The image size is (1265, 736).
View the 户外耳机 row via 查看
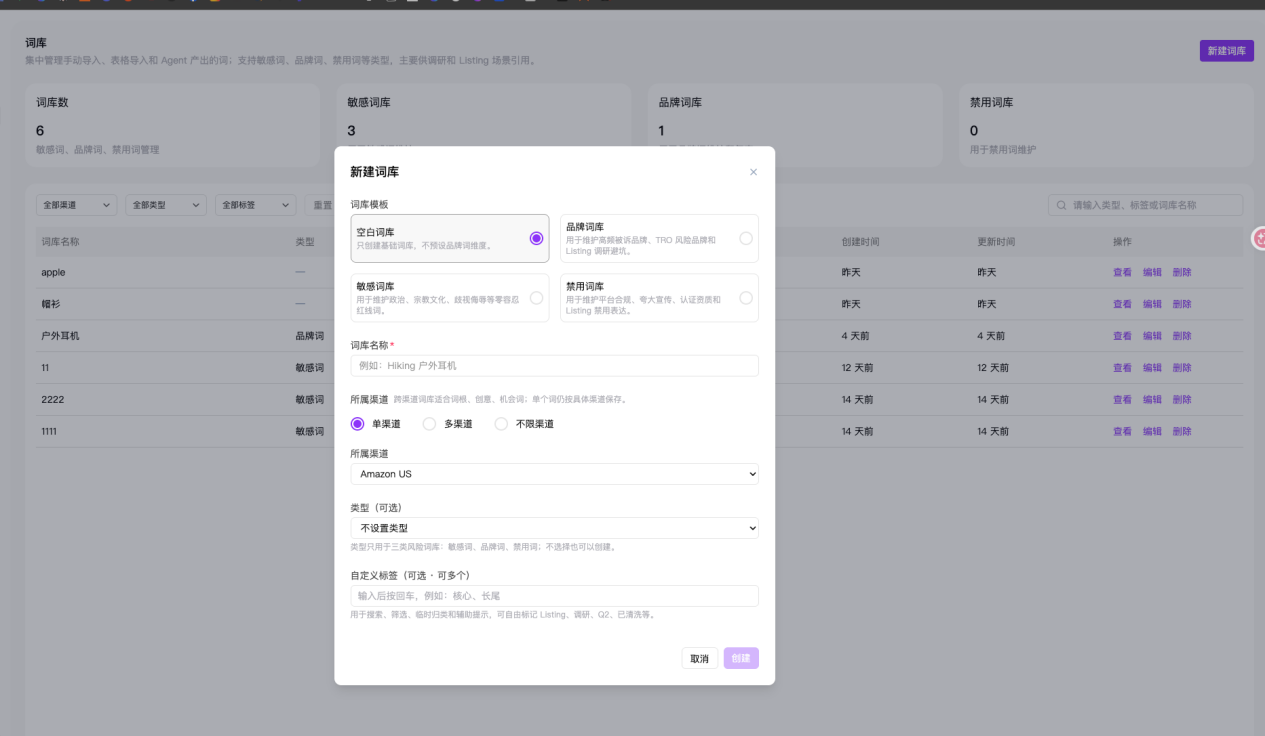click(1122, 336)
